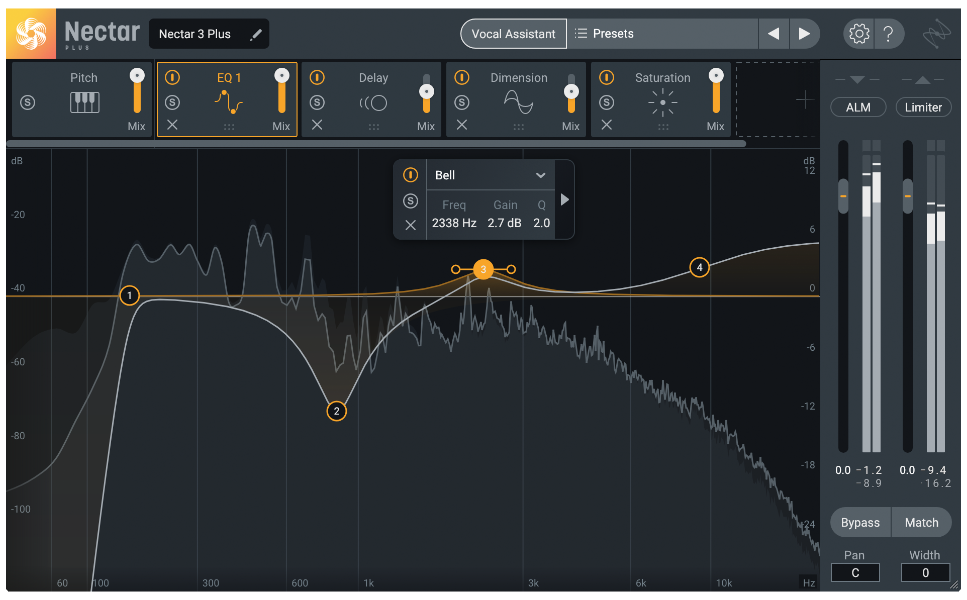Open the settings gear
Image resolution: width=967 pixels, height=600 pixels.
pyautogui.click(x=858, y=33)
